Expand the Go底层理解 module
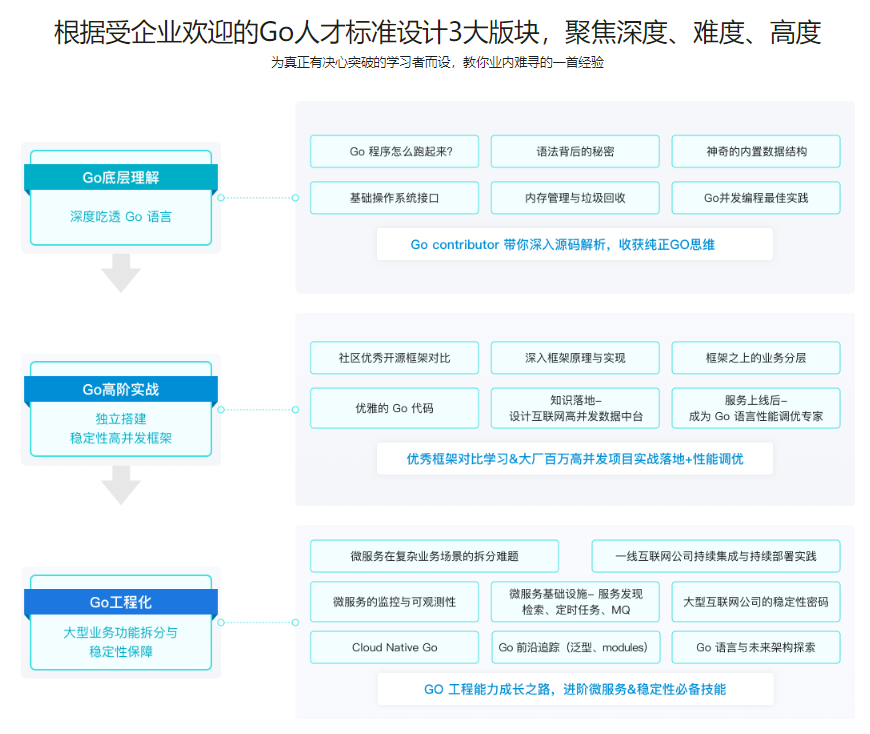 (120, 177)
